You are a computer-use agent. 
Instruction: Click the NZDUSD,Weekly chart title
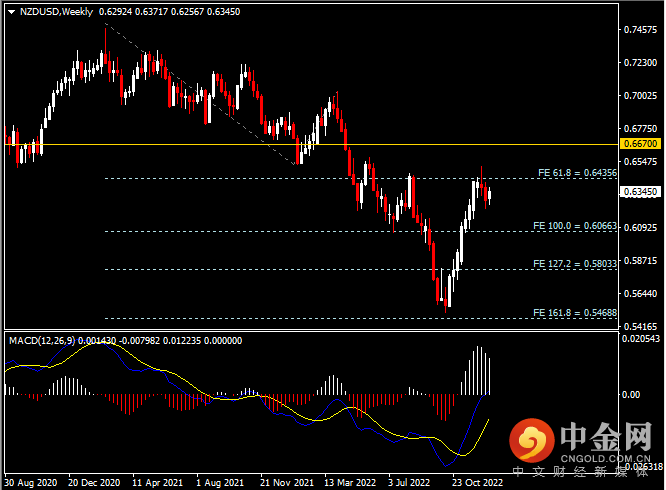tap(56, 12)
